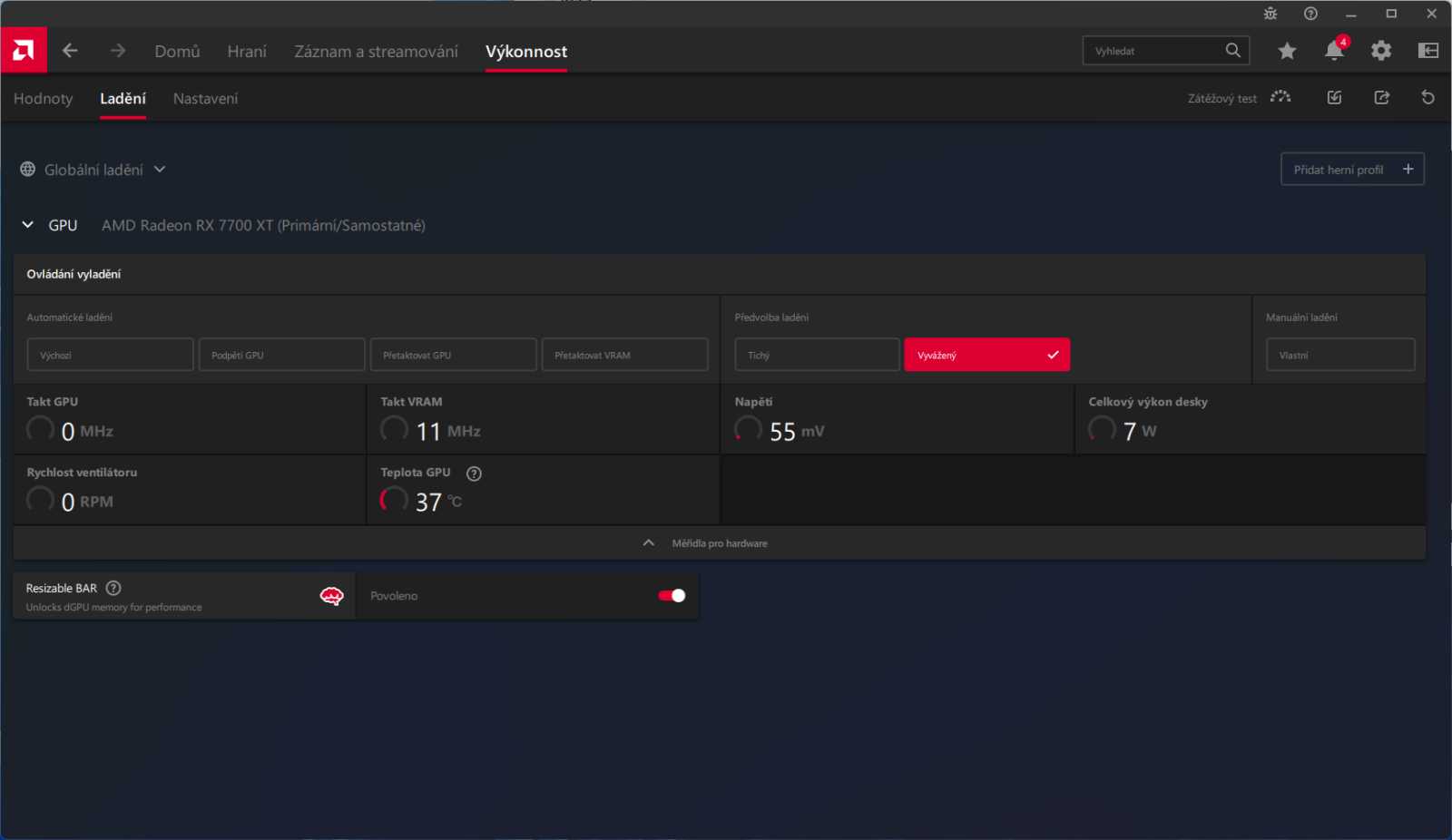The height and width of the screenshot is (840, 1452).
Task: Switch to the Ladění subtab
Action: 123,98
